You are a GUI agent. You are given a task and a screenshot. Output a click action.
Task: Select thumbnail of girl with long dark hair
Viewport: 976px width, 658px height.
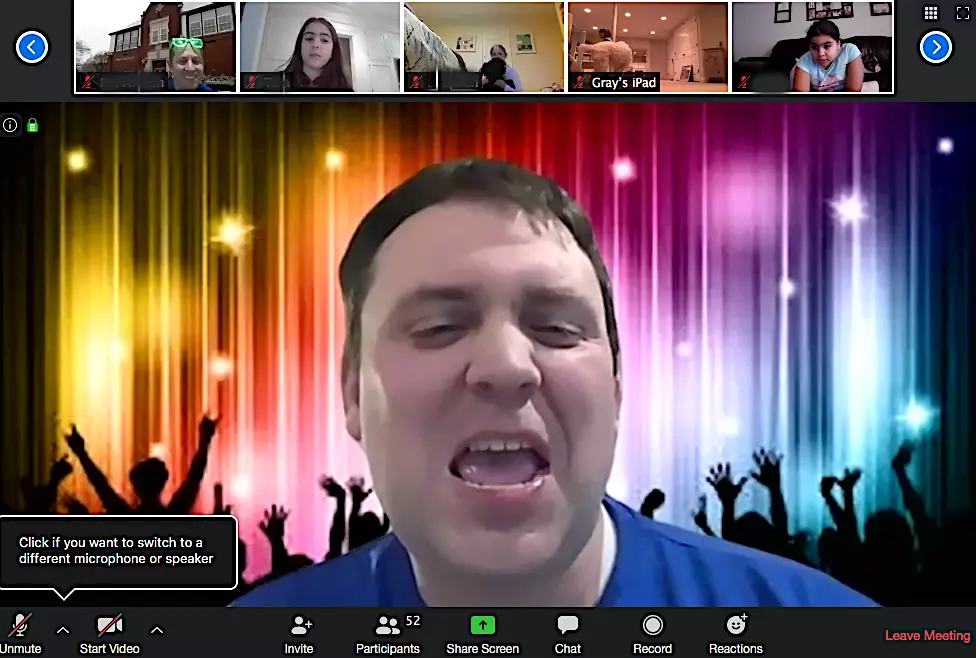click(x=320, y=47)
